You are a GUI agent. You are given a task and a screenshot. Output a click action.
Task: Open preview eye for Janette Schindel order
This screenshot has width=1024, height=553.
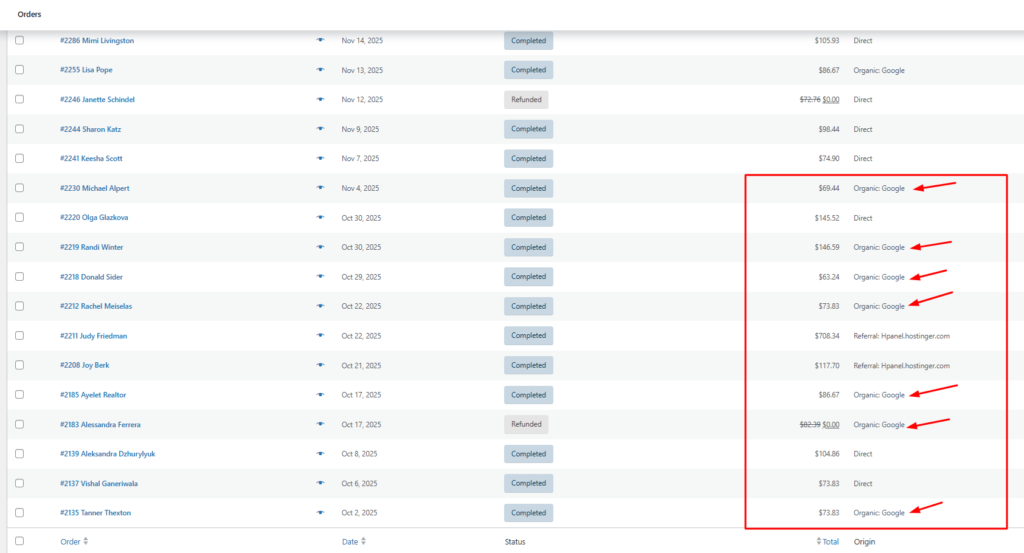click(320, 99)
